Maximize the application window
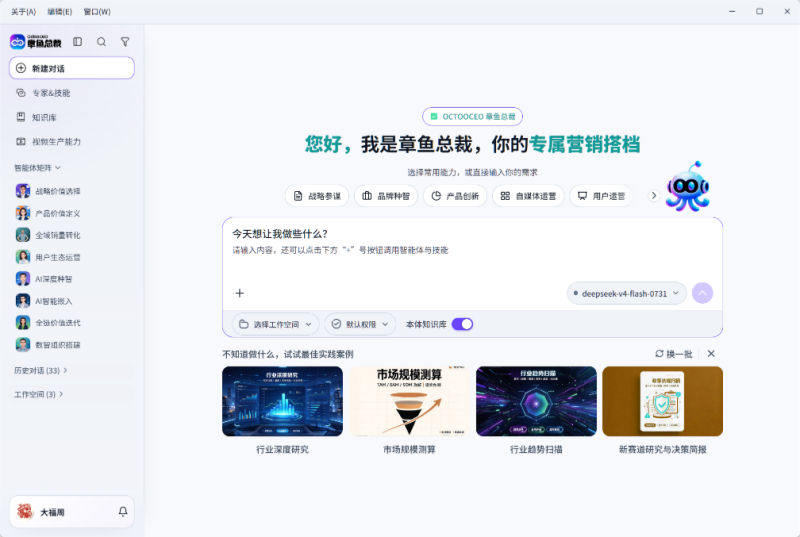This screenshot has height=537, width=800. click(x=760, y=11)
